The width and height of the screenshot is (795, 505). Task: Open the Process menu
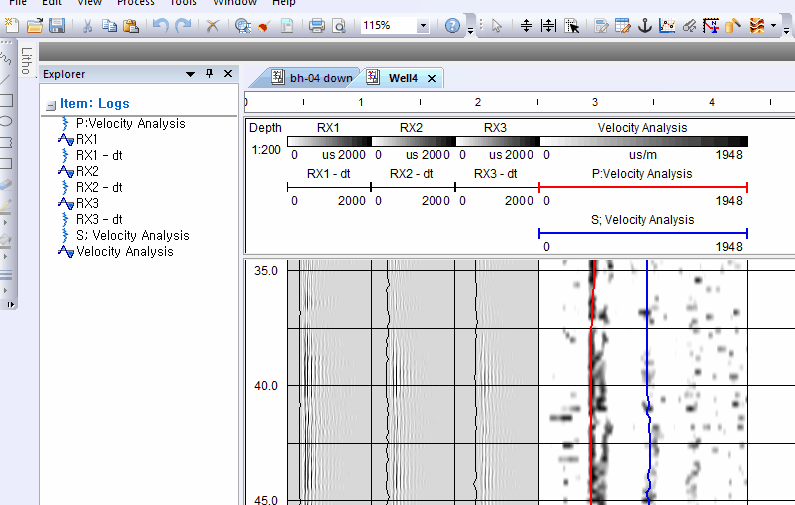pyautogui.click(x=135, y=3)
